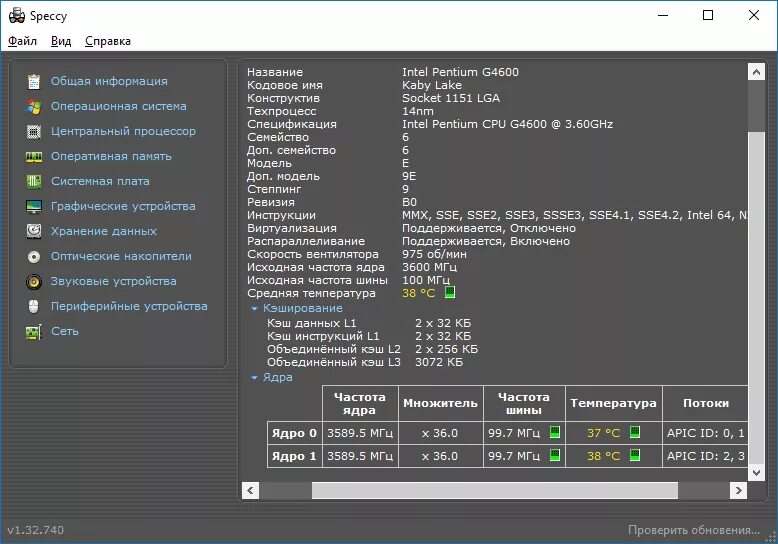Click the Периферийные устройства mouse icon
778x544 pixels.
click(x=34, y=306)
